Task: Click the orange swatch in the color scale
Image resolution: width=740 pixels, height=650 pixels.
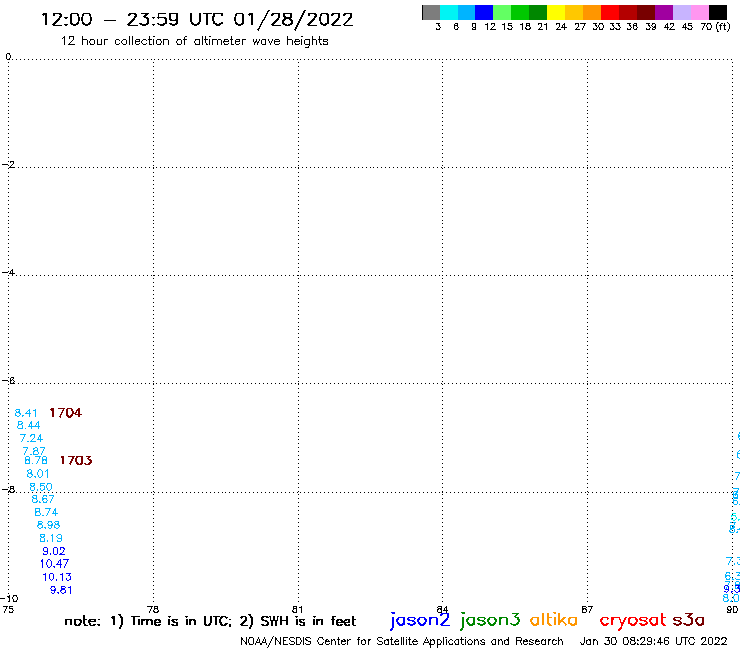Action: click(592, 12)
